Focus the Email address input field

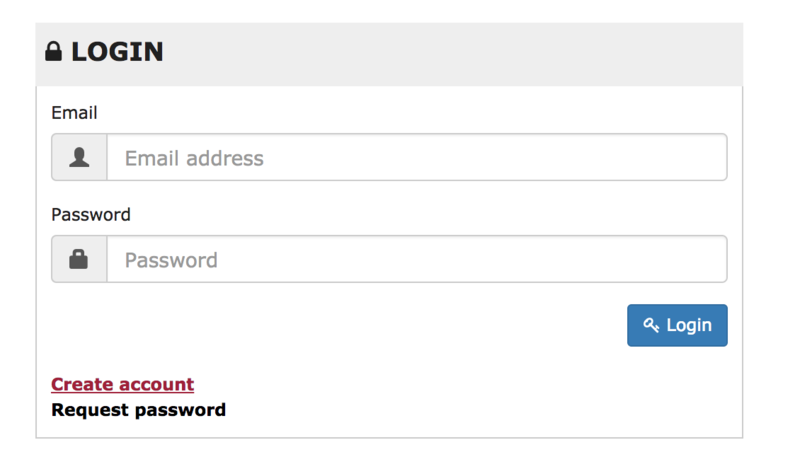[416, 158]
